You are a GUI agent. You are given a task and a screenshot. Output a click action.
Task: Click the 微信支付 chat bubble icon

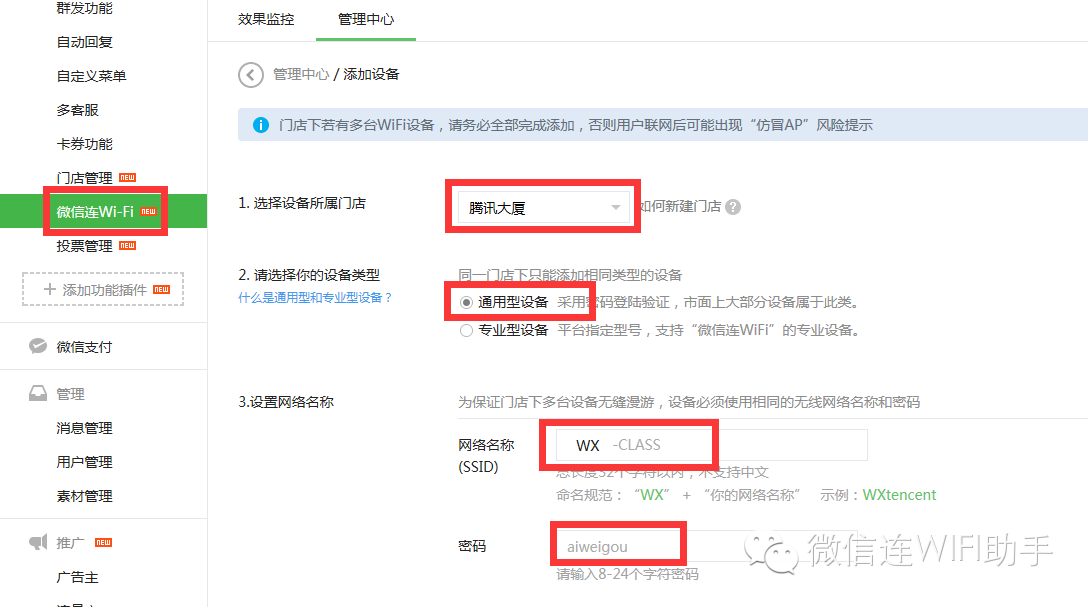coord(37,346)
